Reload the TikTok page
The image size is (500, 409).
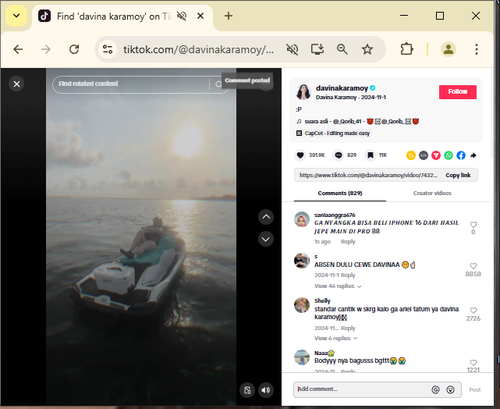click(74, 50)
